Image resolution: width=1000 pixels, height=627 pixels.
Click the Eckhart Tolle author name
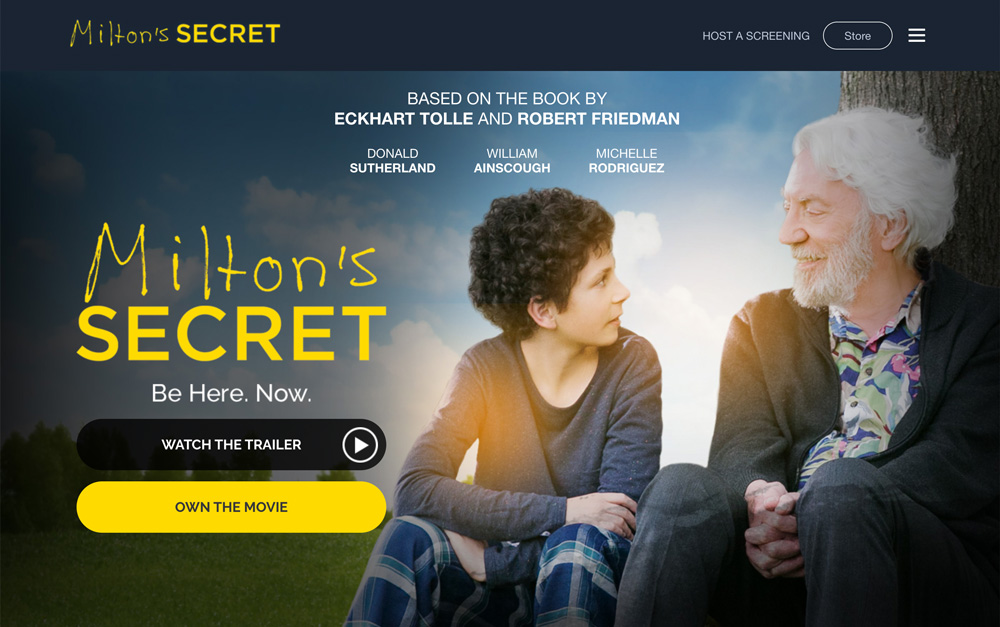click(403, 119)
